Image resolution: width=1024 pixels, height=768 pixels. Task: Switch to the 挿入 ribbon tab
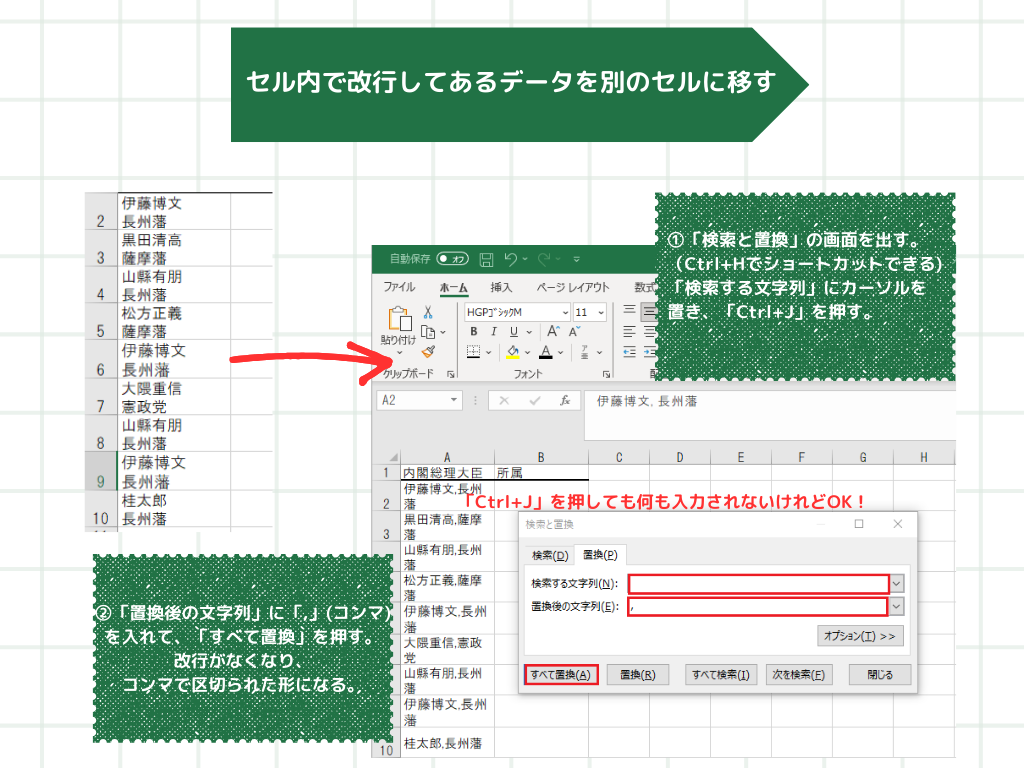coord(500,287)
